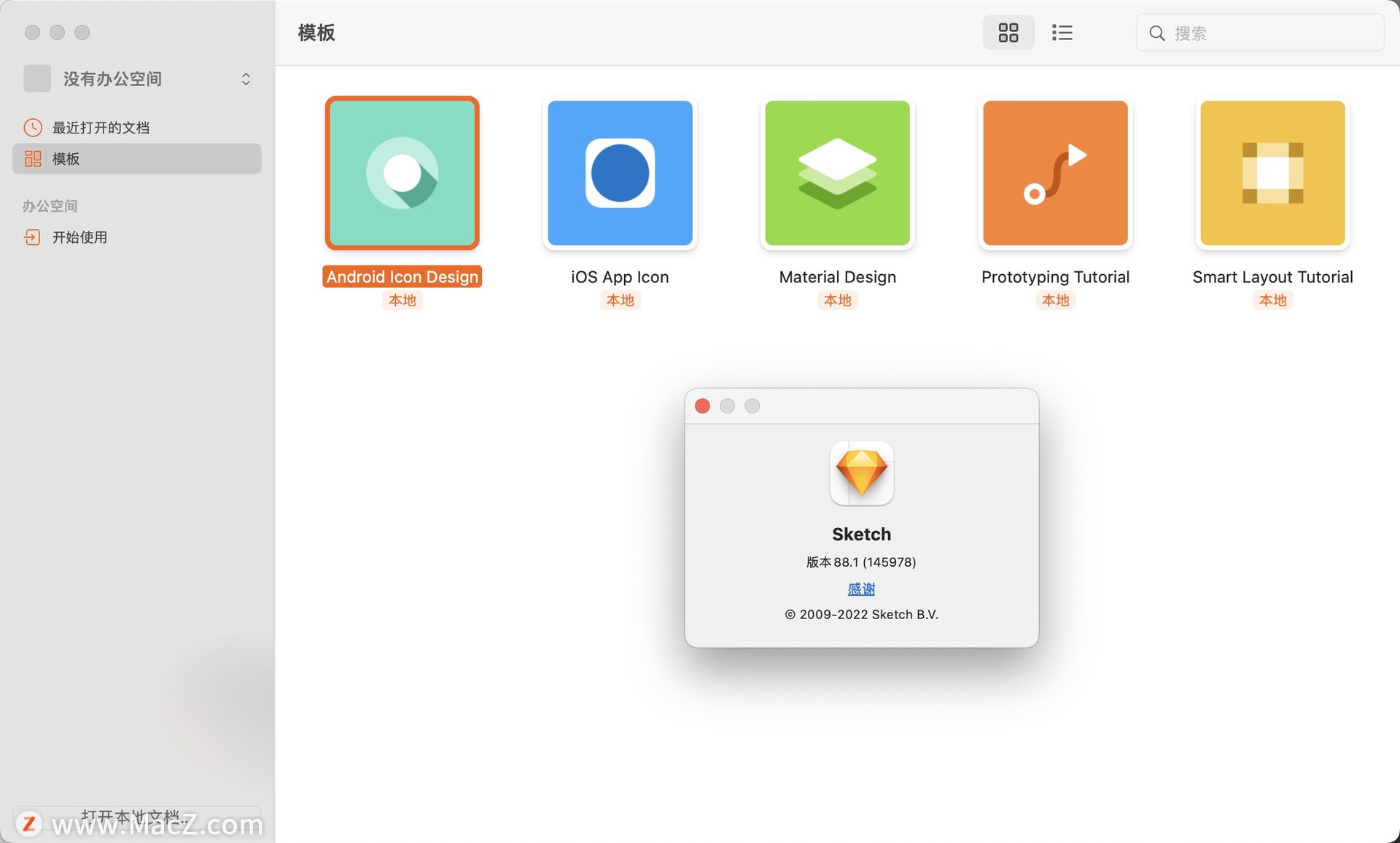Open the 没有办公空间 workspace switcher
The image size is (1400, 843).
click(x=139, y=79)
